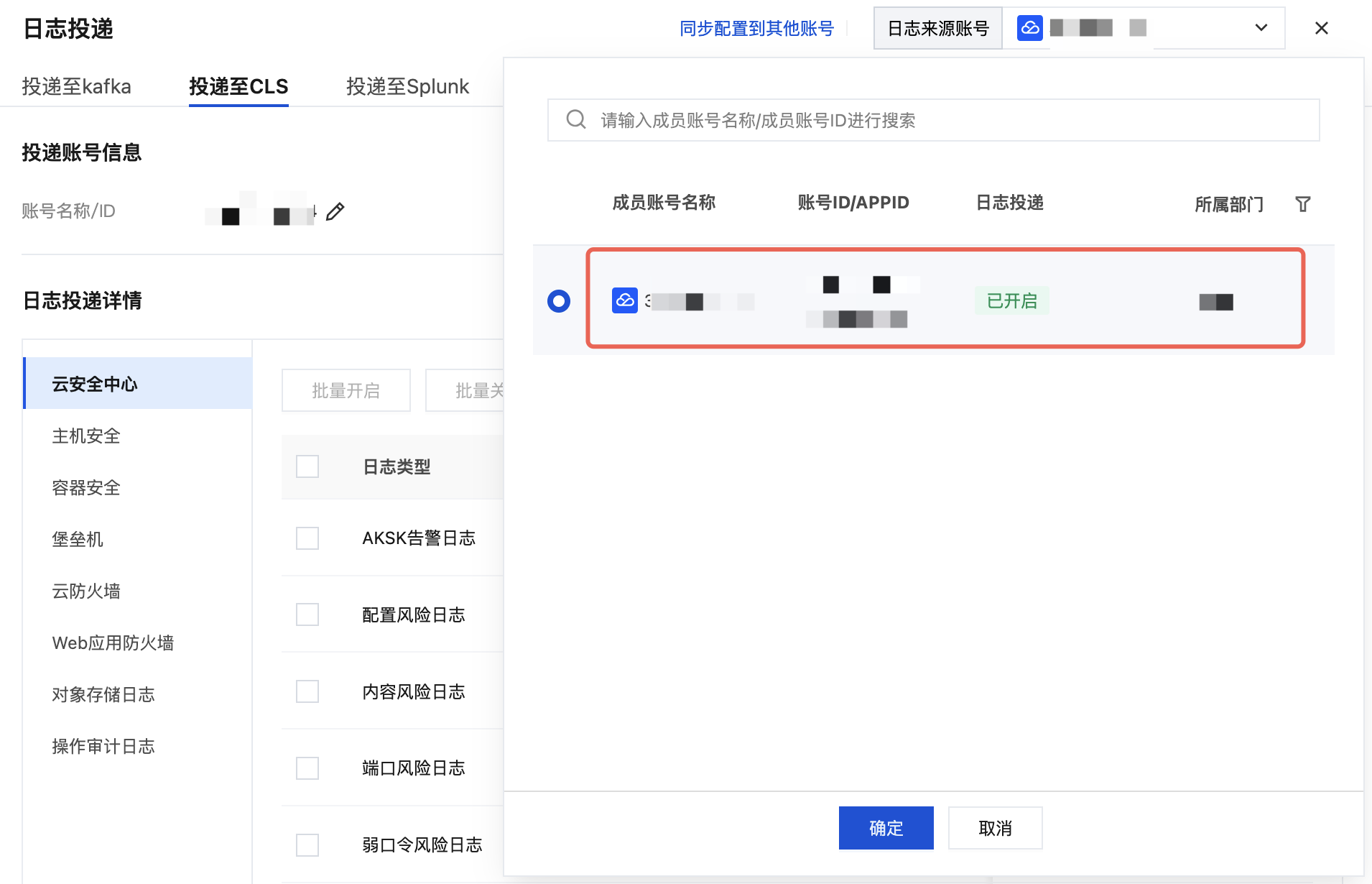Click the pencil edit icon beside account ID
Screen dimensions: 1372x884
(x=335, y=211)
